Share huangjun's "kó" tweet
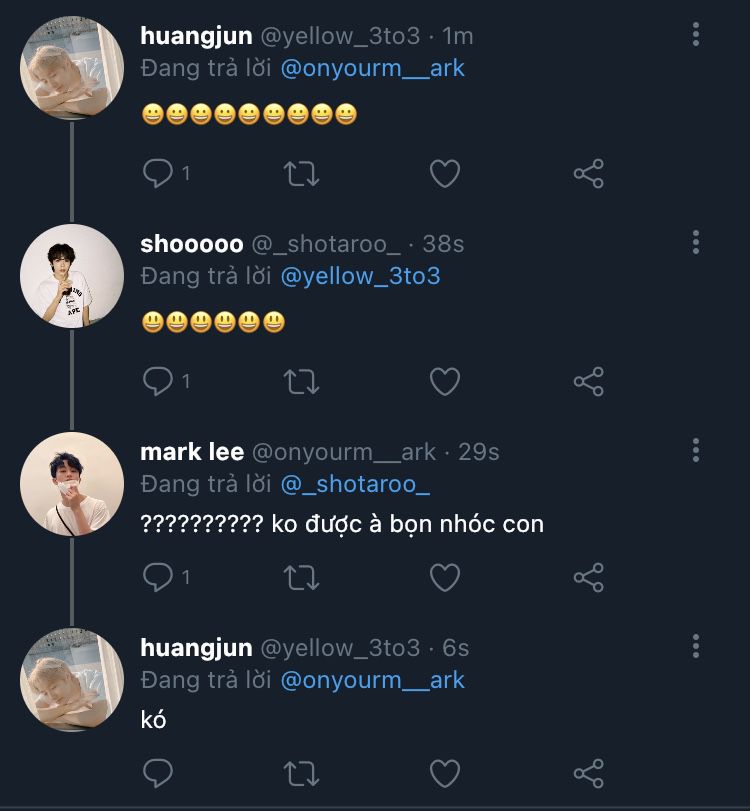The height and width of the screenshot is (811, 750). [589, 773]
